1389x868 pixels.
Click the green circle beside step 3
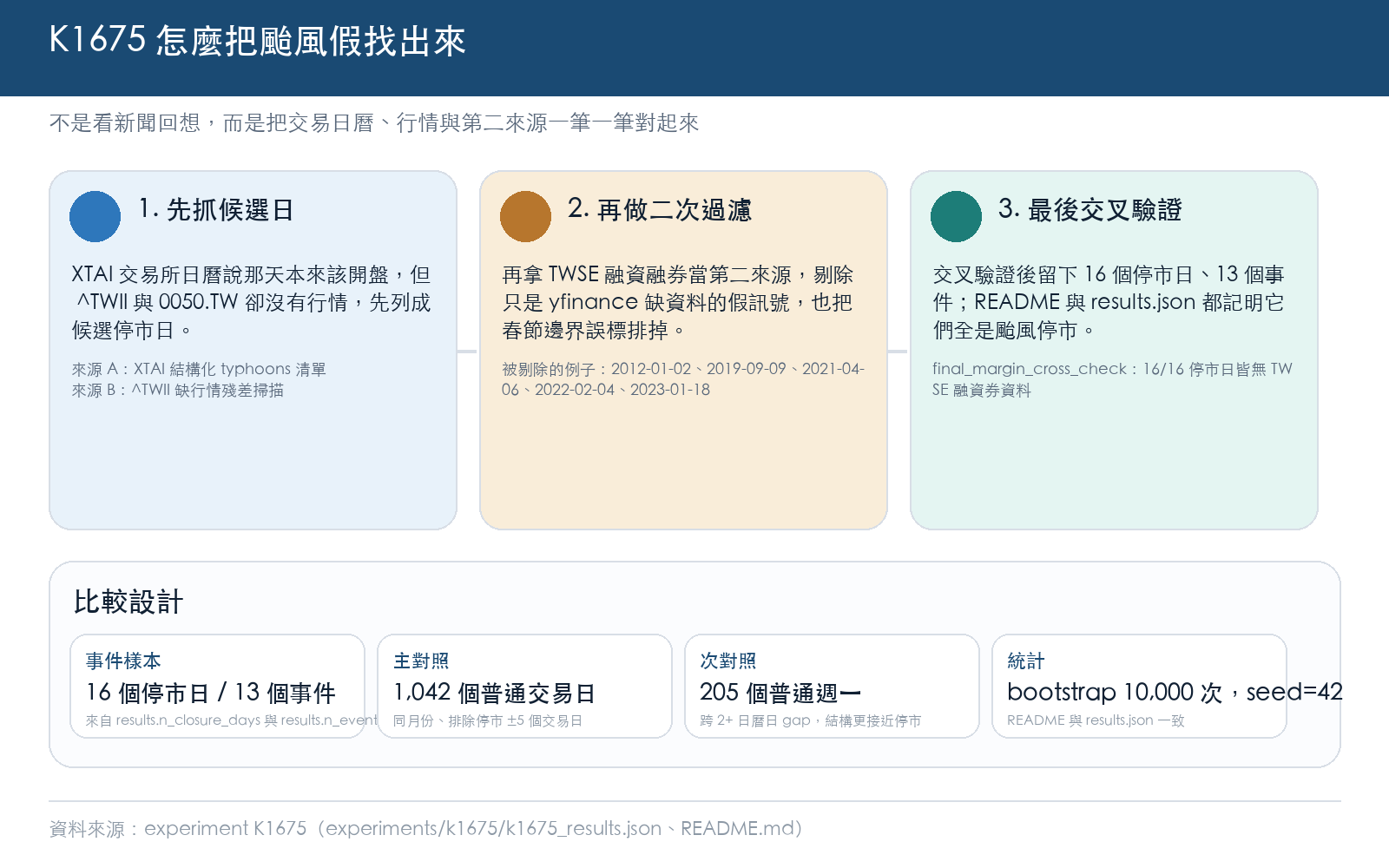coord(956,216)
